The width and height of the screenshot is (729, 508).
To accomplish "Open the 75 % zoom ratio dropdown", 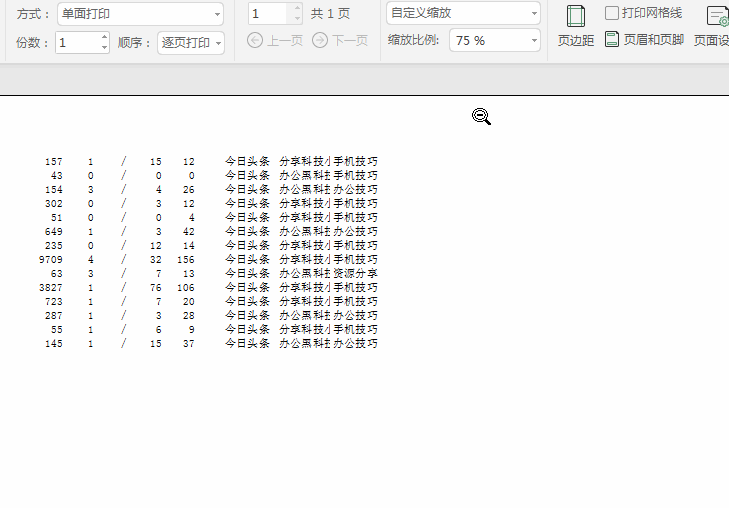I will point(495,40).
